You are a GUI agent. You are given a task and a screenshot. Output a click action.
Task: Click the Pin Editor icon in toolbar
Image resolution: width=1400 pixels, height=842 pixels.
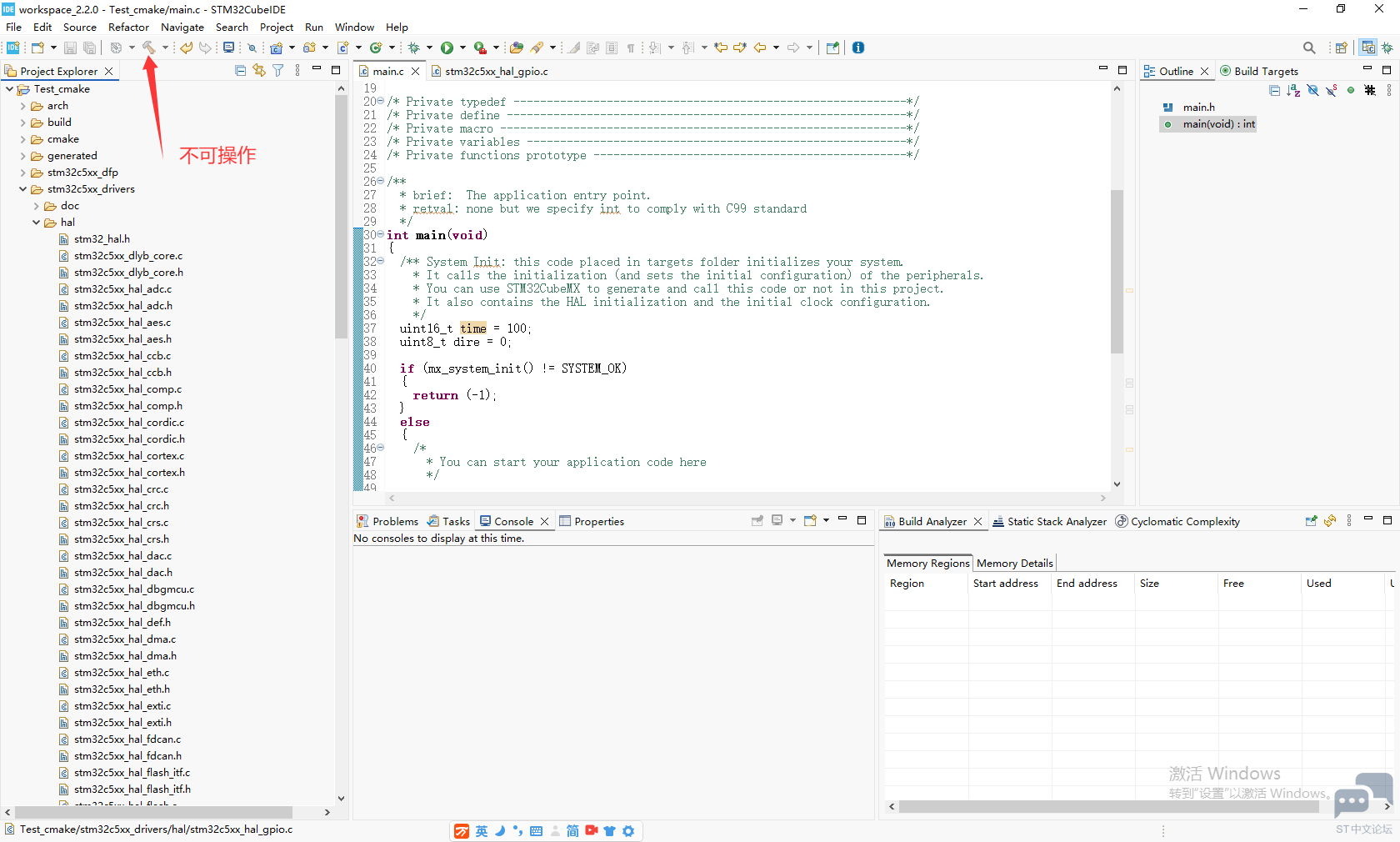tap(832, 48)
